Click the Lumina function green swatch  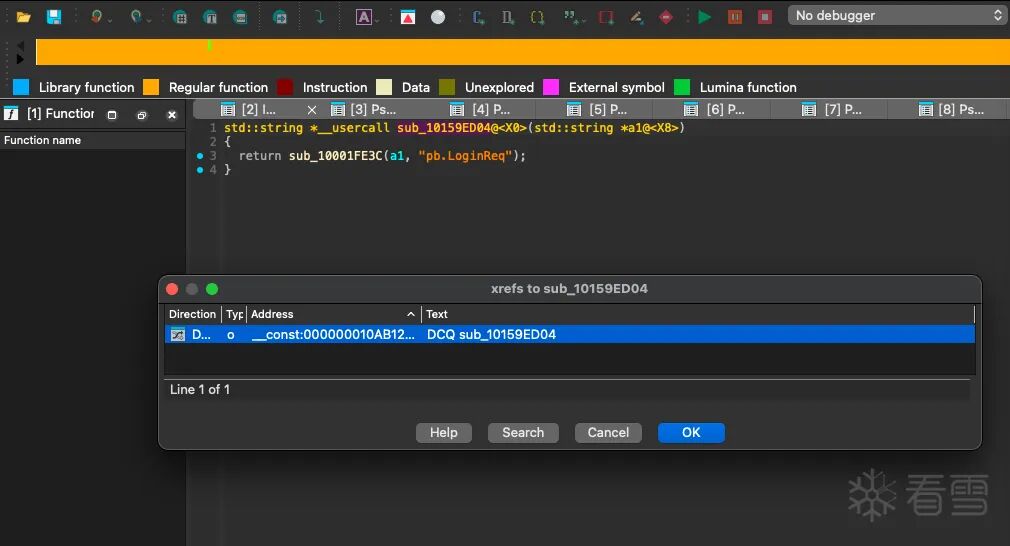[x=681, y=87]
